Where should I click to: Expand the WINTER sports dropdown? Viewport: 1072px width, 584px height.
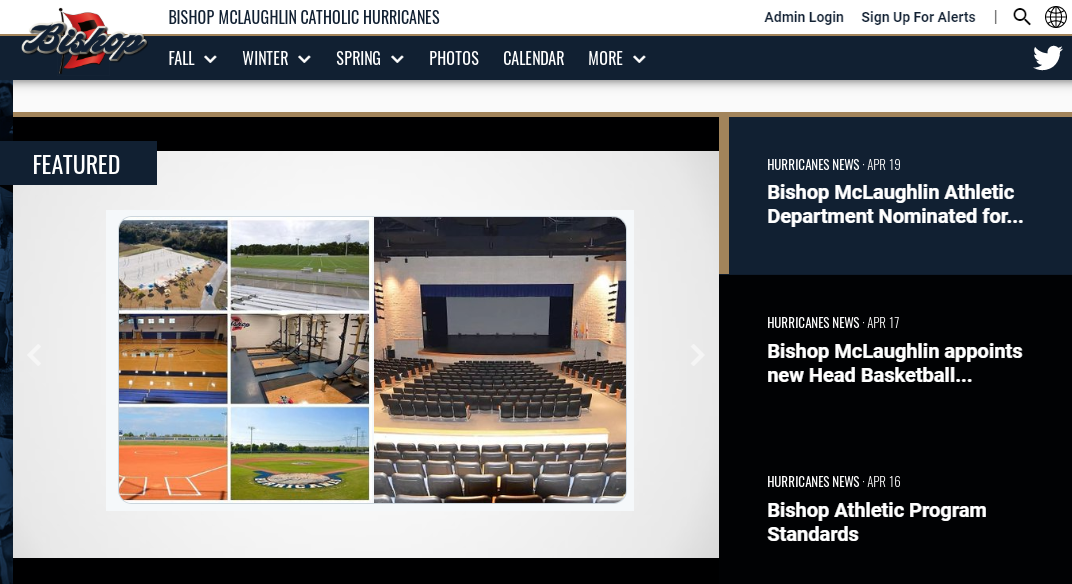click(x=276, y=58)
